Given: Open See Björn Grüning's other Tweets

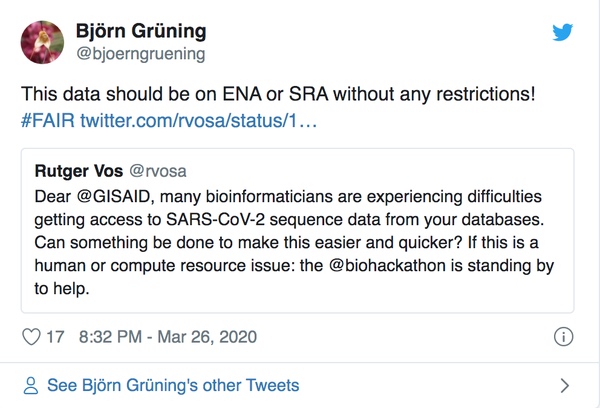Looking at the screenshot, I should tap(173, 385).
